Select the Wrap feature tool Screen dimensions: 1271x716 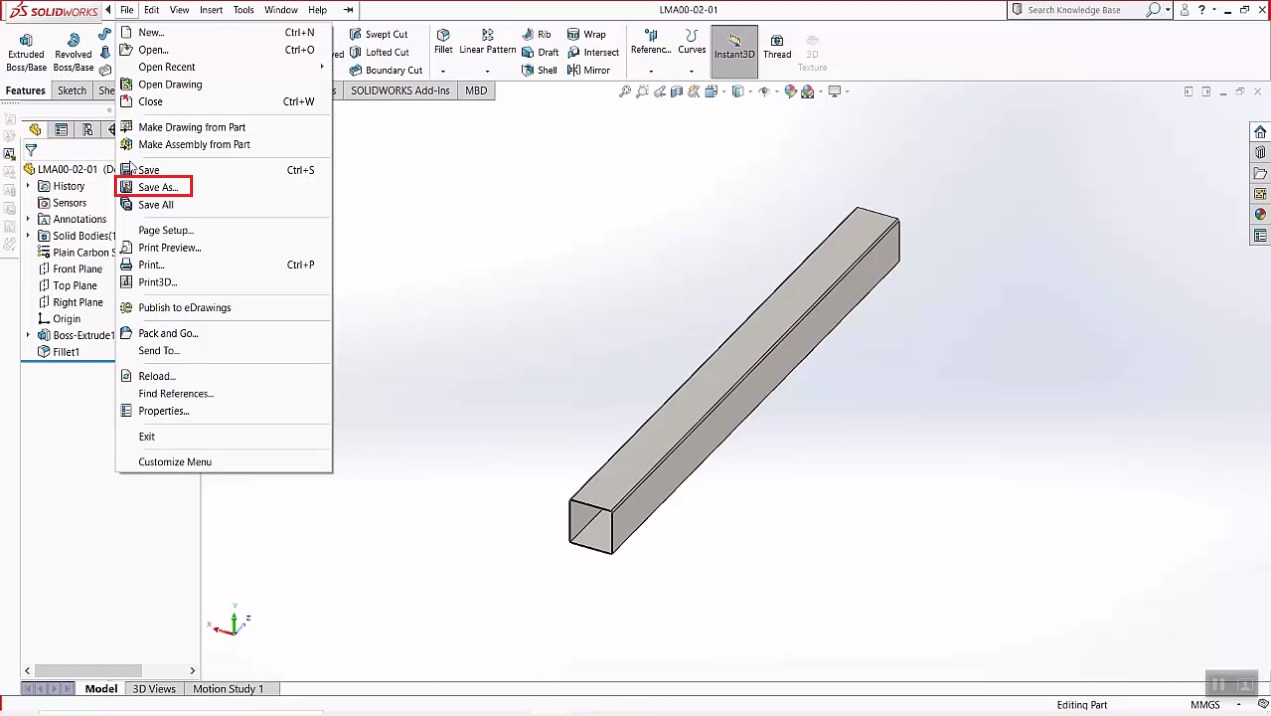[x=588, y=33]
